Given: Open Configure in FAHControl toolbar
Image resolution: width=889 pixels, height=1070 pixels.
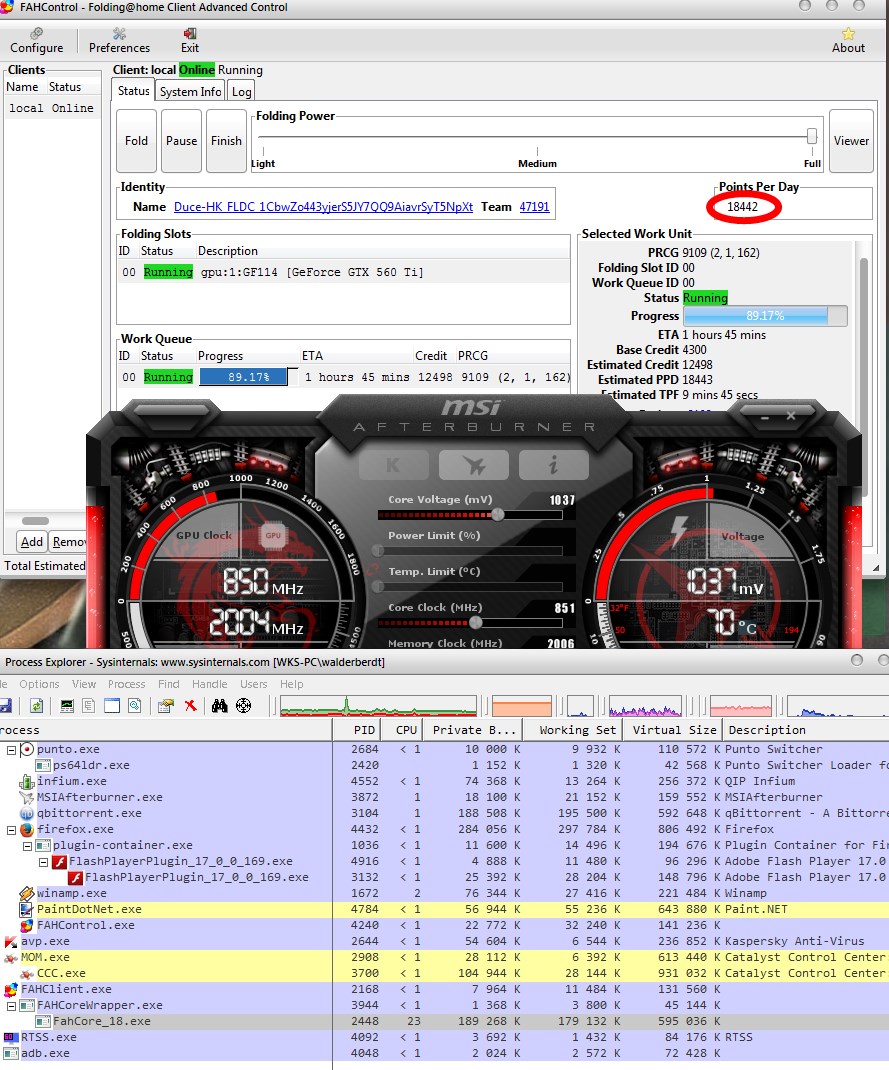Looking at the screenshot, I should pos(36,41).
